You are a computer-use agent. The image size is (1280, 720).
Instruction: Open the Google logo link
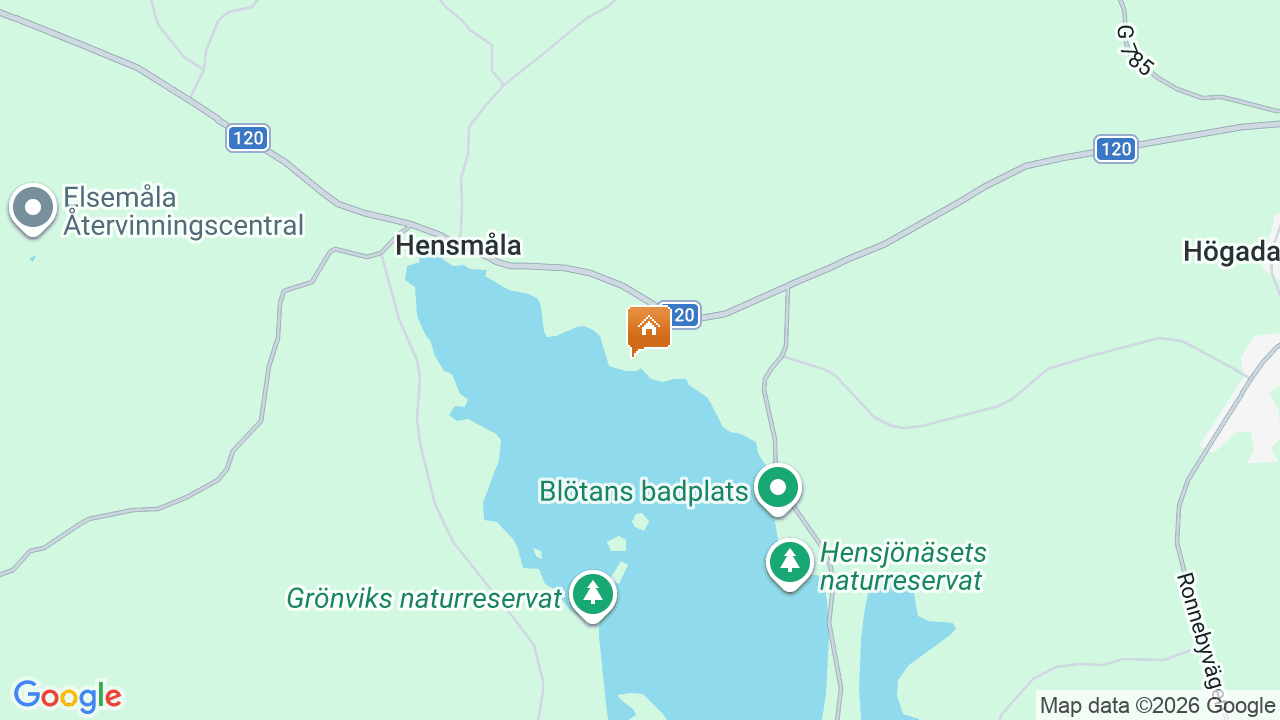click(67, 696)
